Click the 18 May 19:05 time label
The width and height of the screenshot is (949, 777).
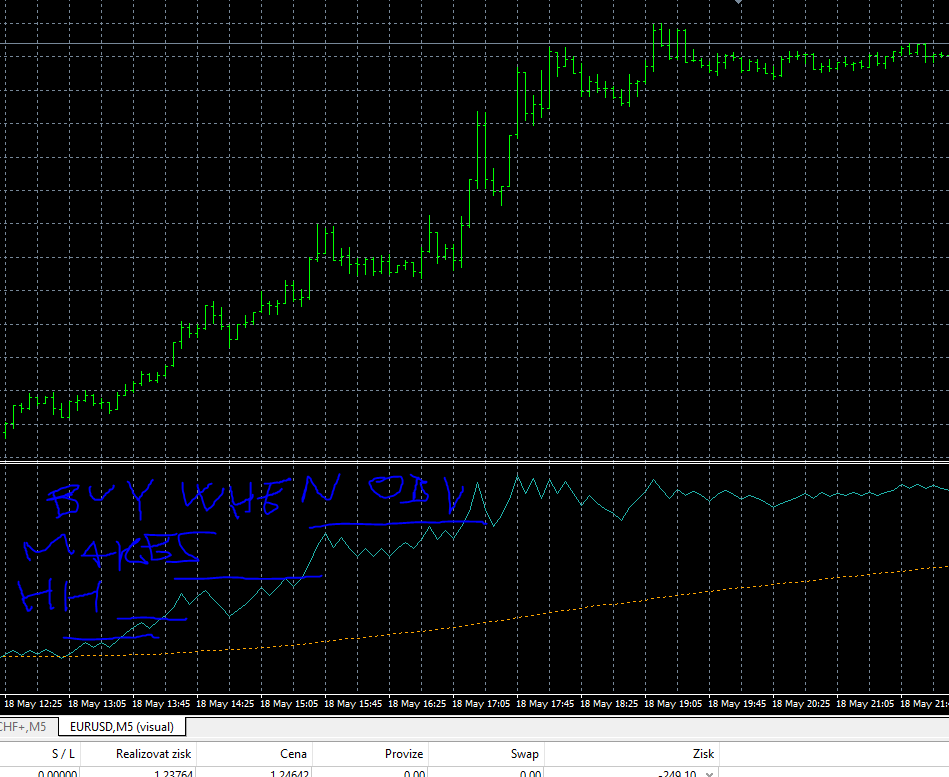pyautogui.click(x=673, y=704)
